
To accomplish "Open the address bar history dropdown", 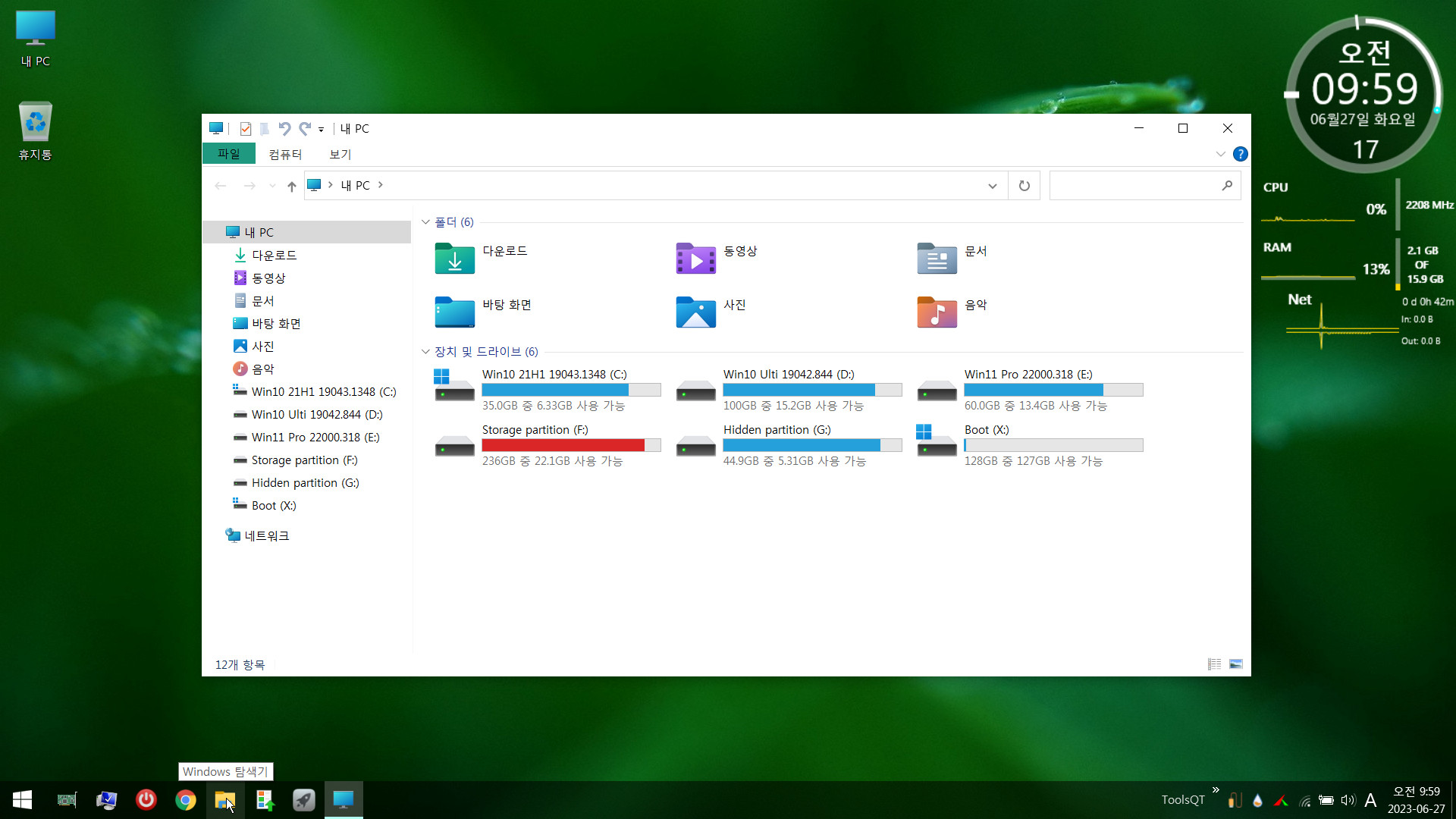I will (x=993, y=186).
